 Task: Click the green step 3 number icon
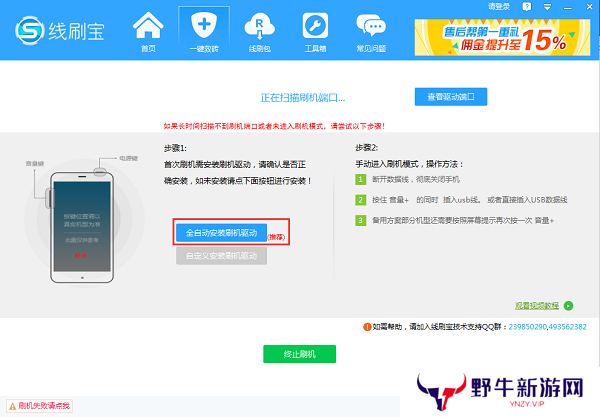tap(360, 220)
